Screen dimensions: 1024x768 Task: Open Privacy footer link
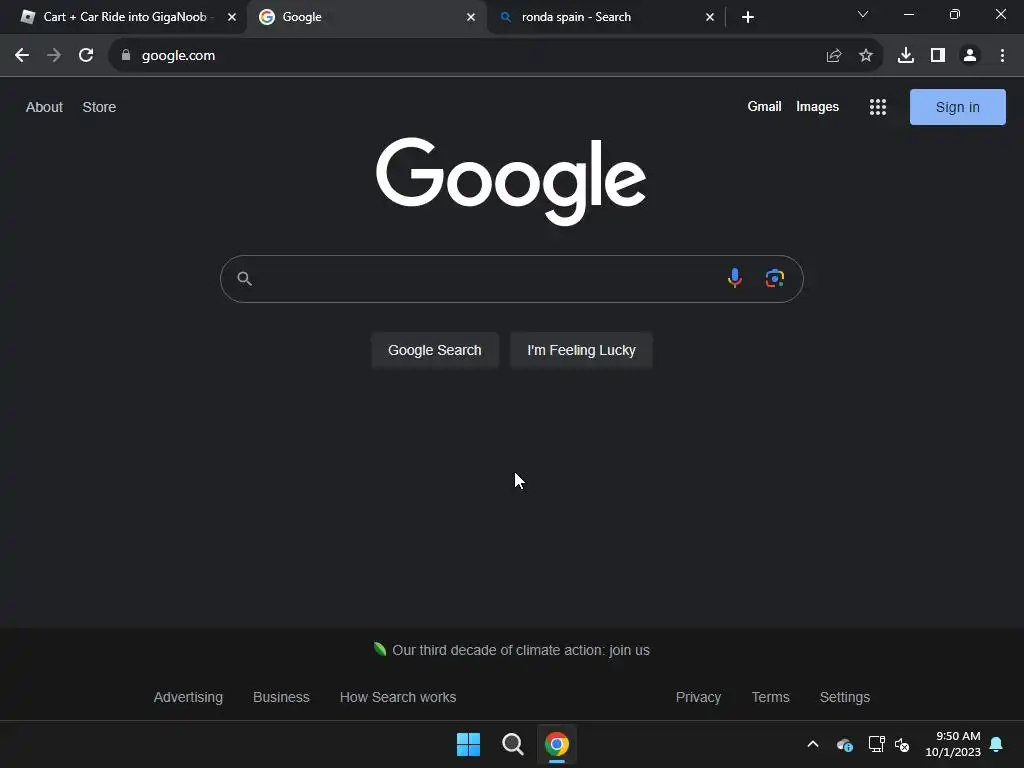coord(698,697)
